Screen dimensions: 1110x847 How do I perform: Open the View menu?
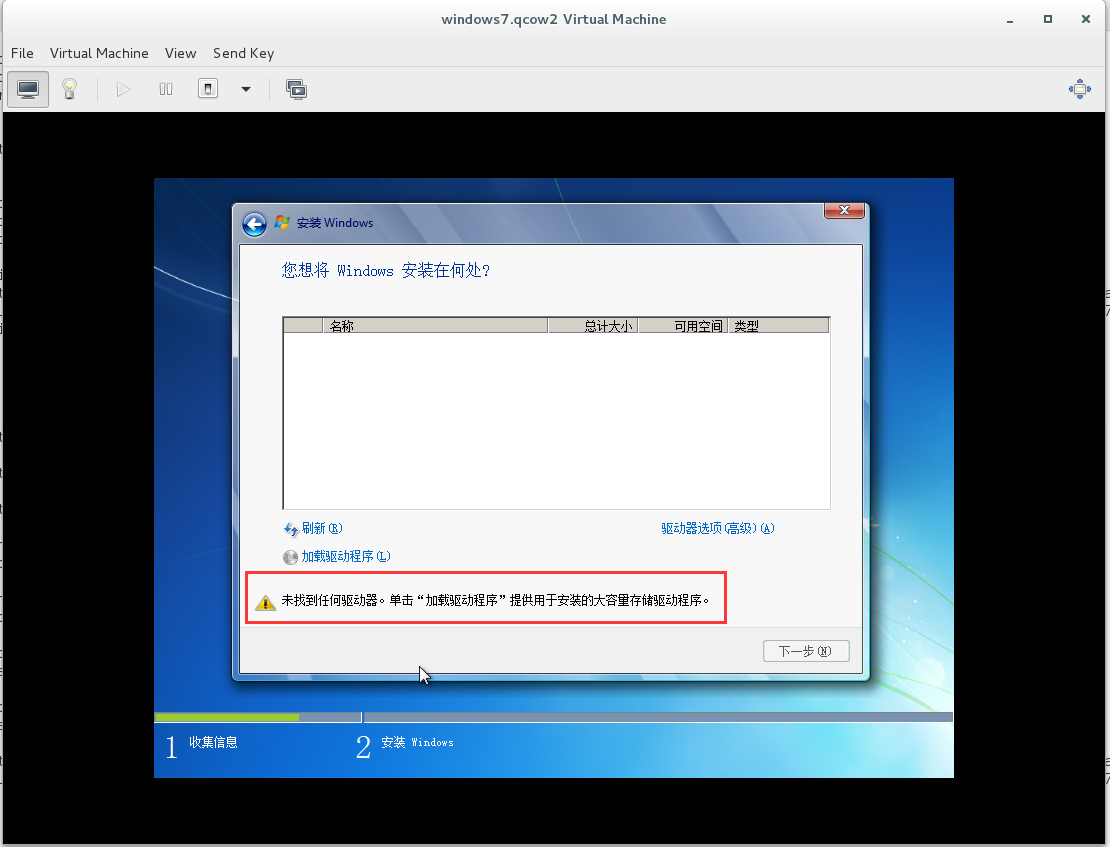coord(181,53)
